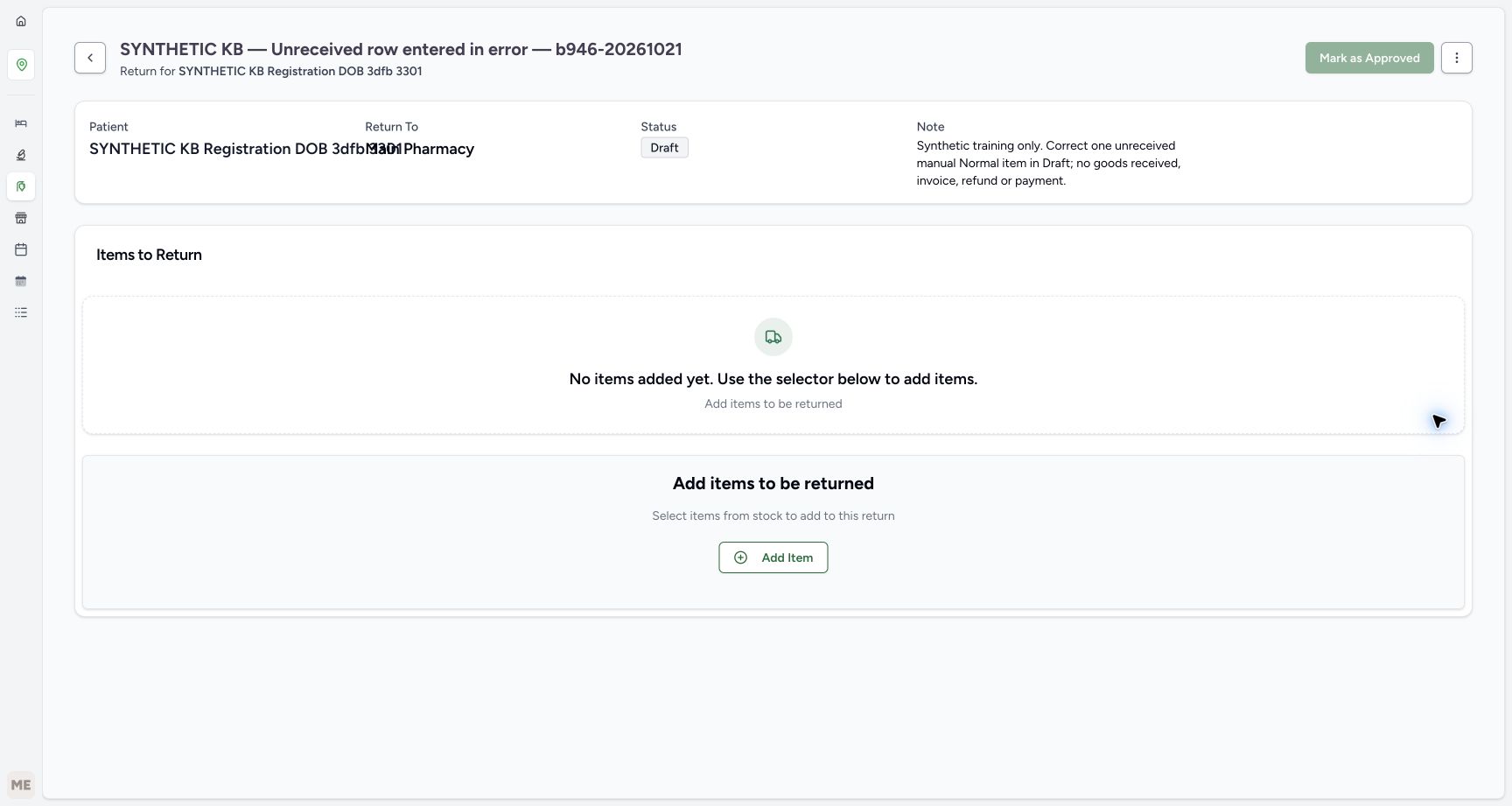Go back using the chevron button
Screen dimensions: 1512x806
[x=90, y=58]
